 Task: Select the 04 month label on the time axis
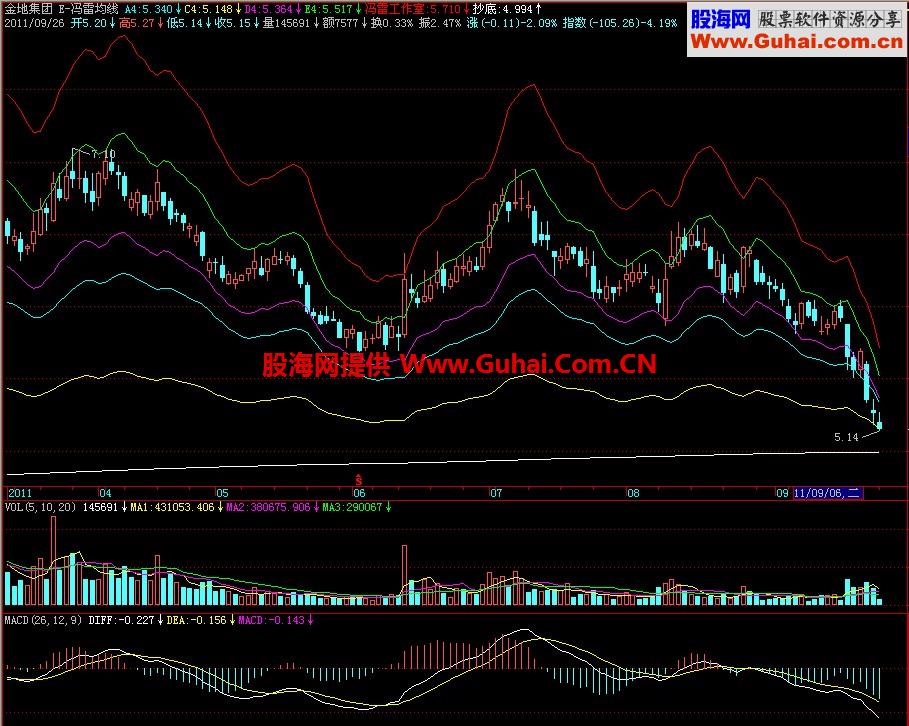coord(105,493)
